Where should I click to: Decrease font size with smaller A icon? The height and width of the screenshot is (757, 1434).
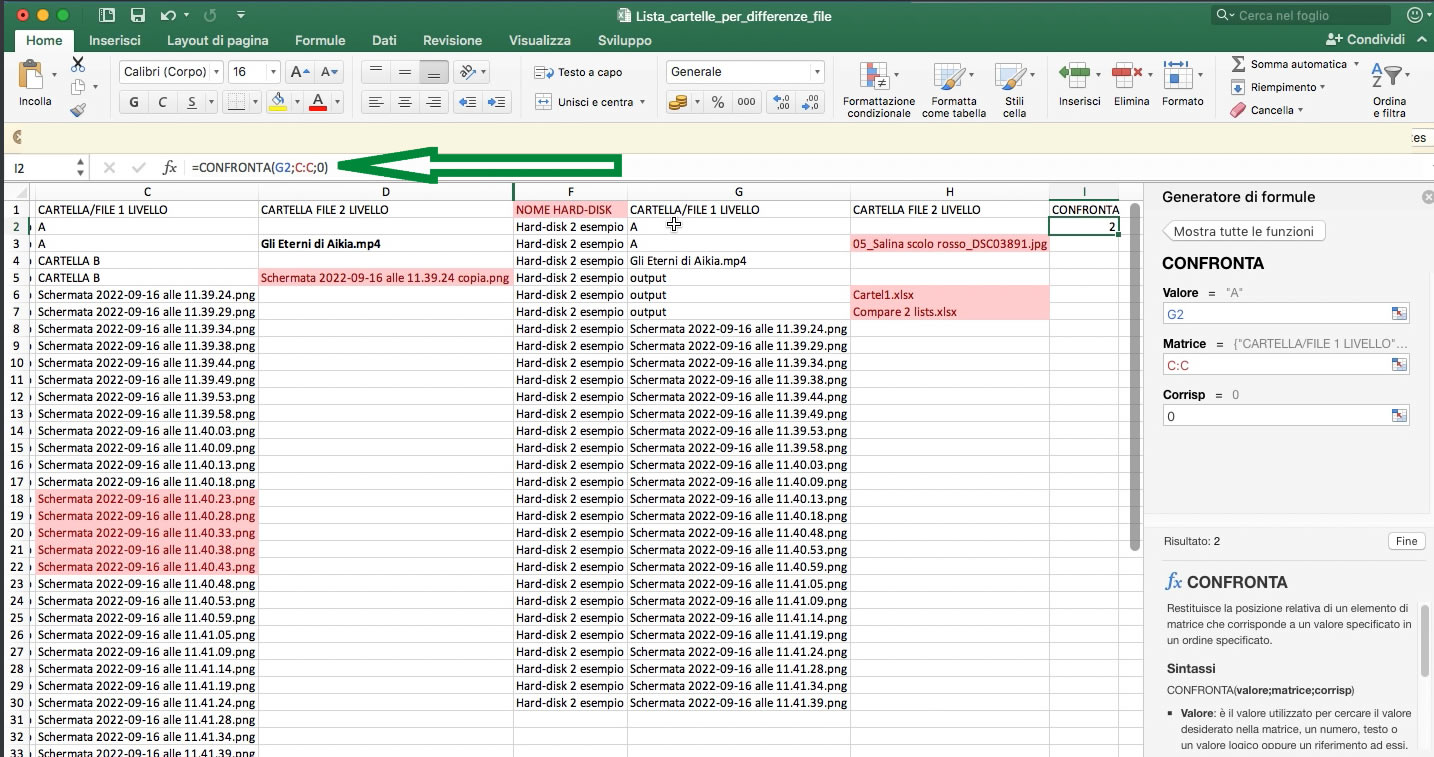tap(328, 72)
